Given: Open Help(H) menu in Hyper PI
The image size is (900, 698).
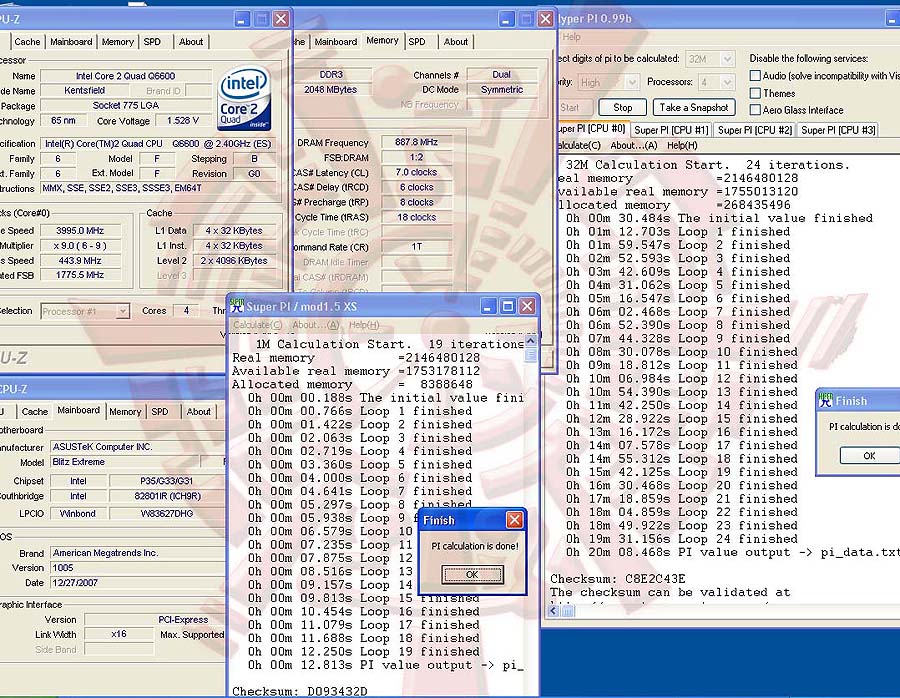Looking at the screenshot, I should (682, 145).
